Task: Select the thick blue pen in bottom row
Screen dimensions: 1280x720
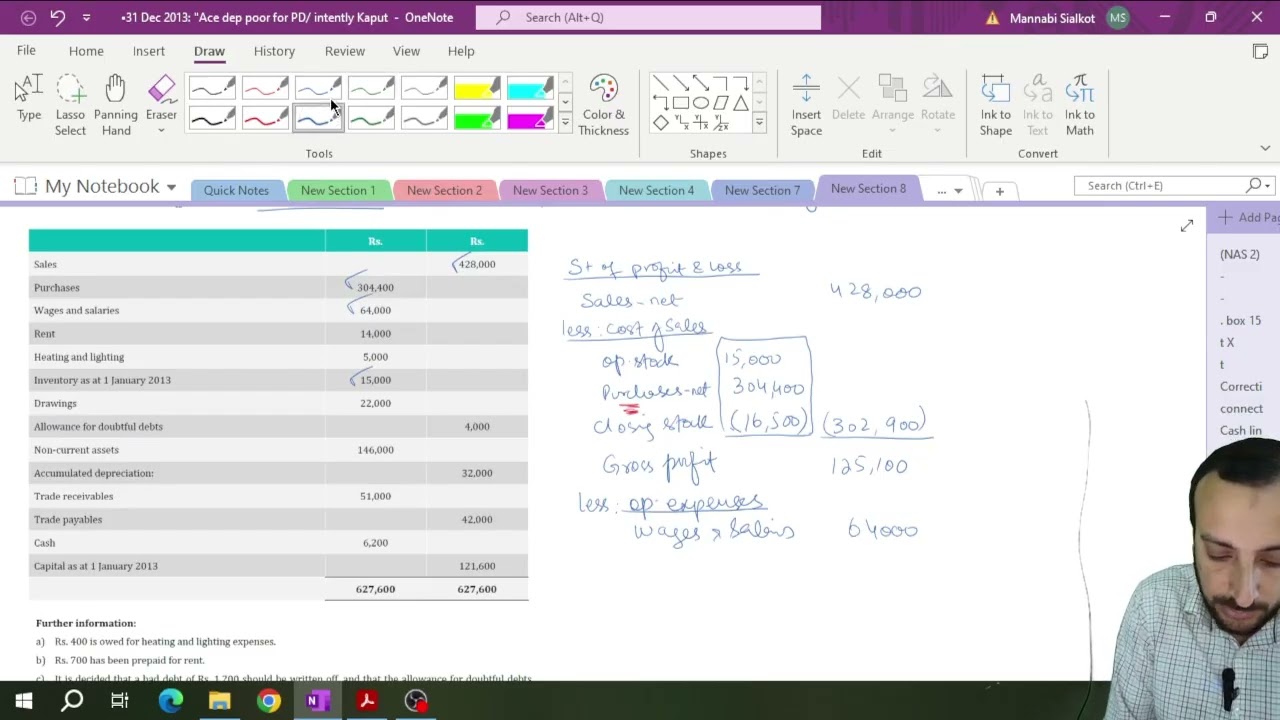Action: [x=318, y=119]
